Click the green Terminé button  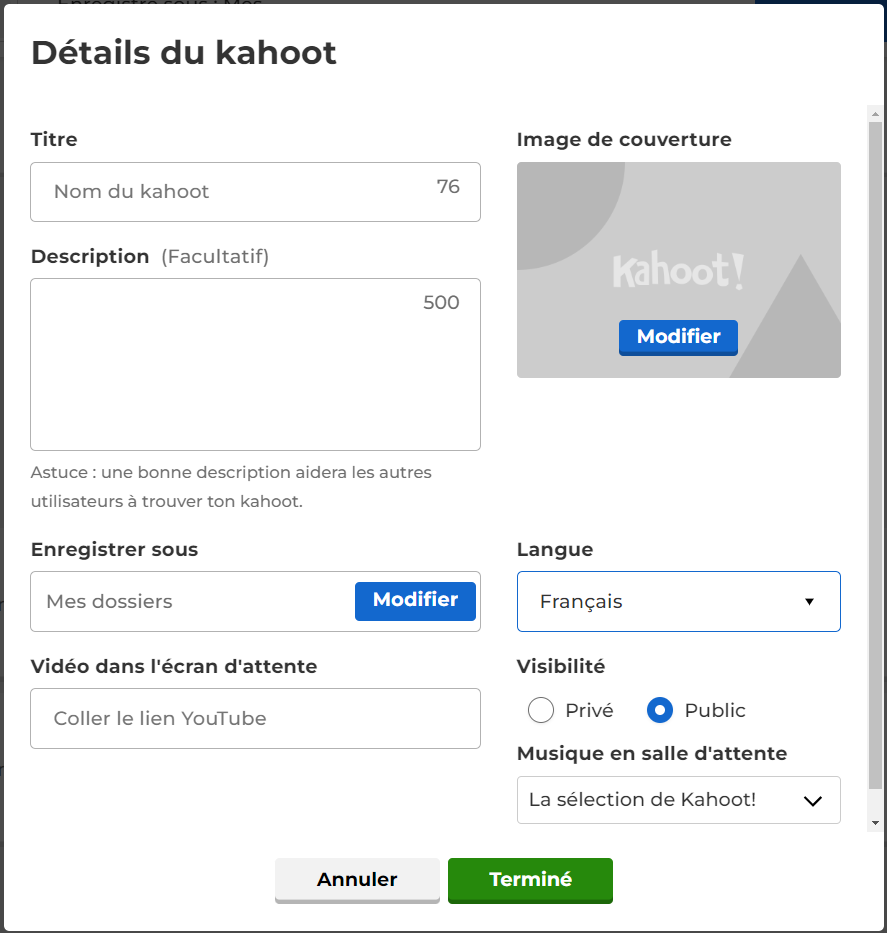[530, 880]
